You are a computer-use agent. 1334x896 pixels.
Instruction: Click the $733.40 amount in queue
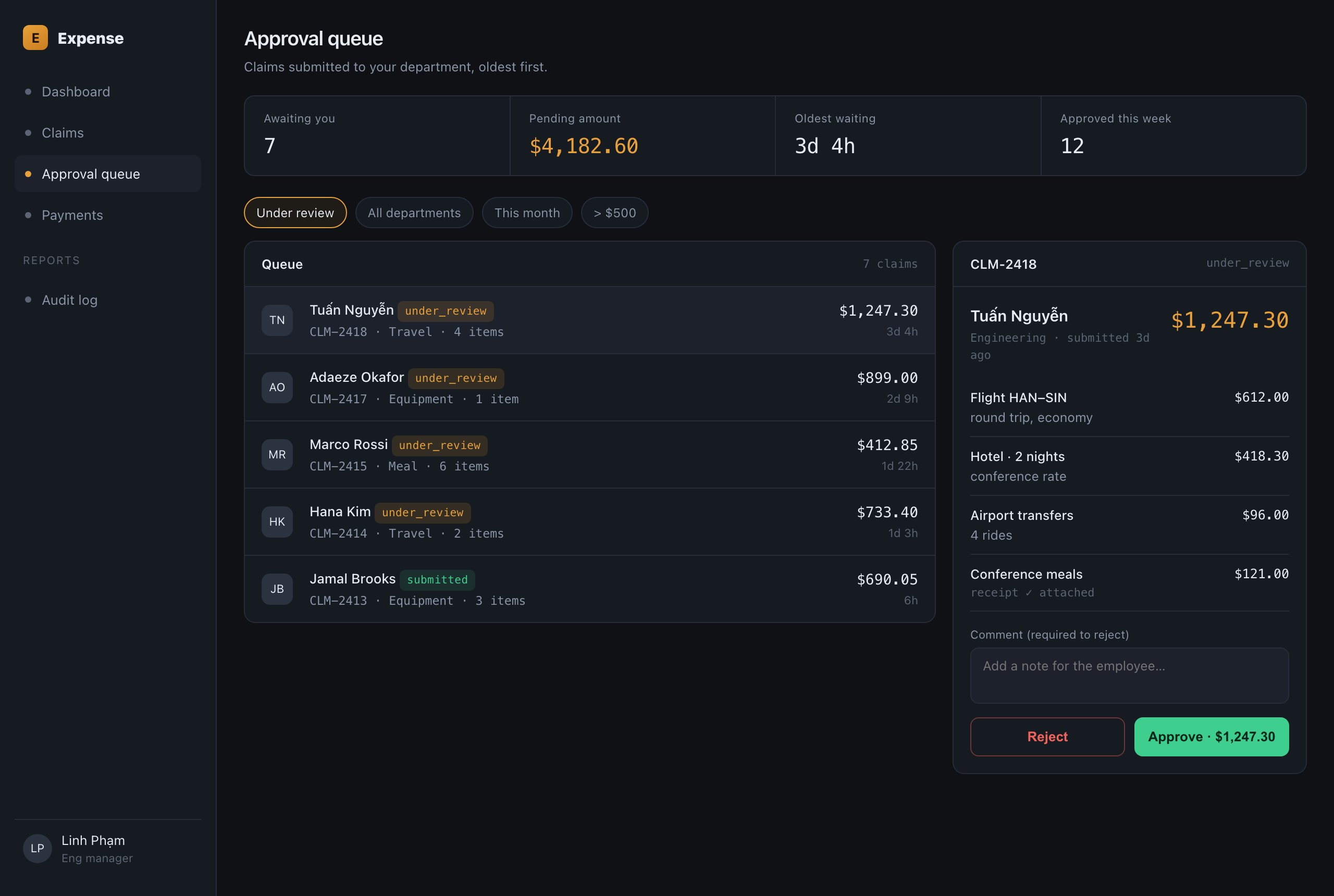coord(887,513)
